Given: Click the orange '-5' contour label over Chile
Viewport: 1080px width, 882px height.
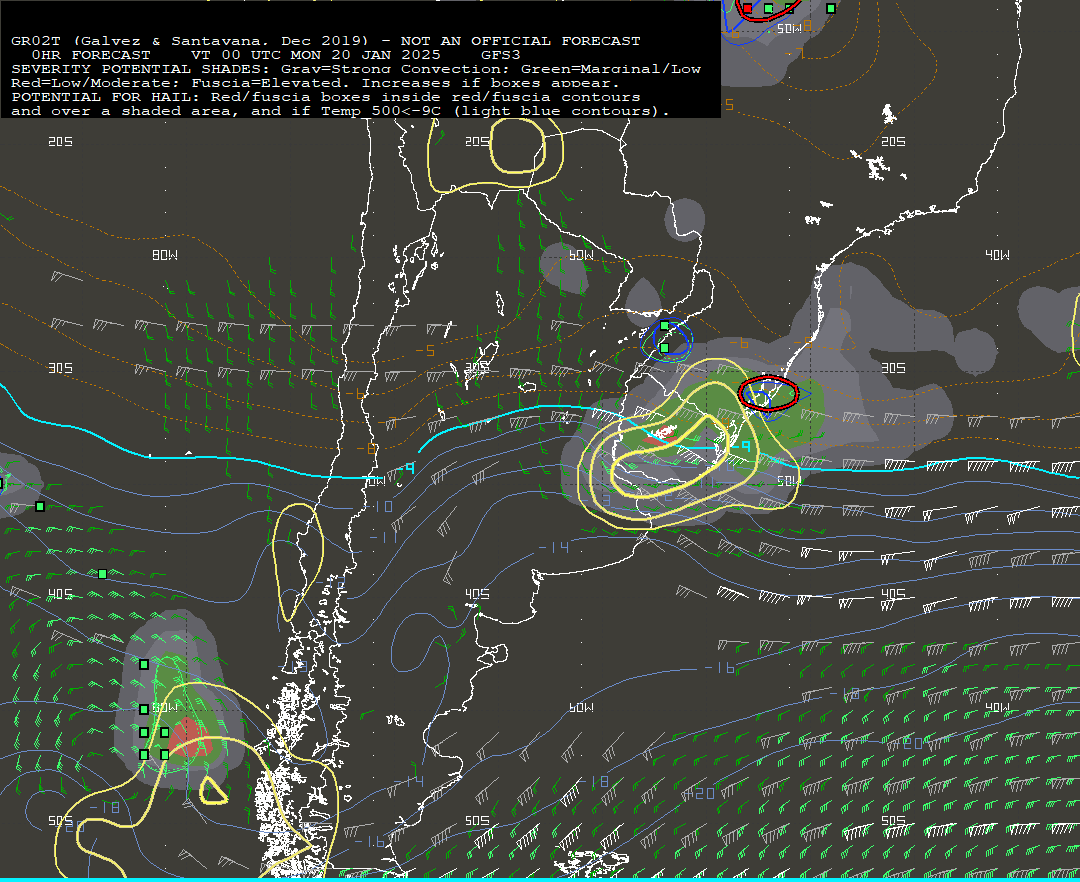Looking at the screenshot, I should 425,350.
